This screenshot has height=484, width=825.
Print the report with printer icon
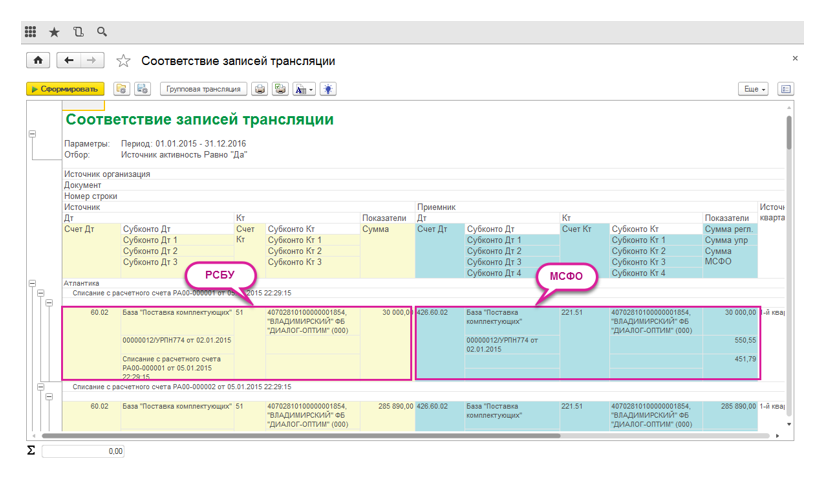259,89
